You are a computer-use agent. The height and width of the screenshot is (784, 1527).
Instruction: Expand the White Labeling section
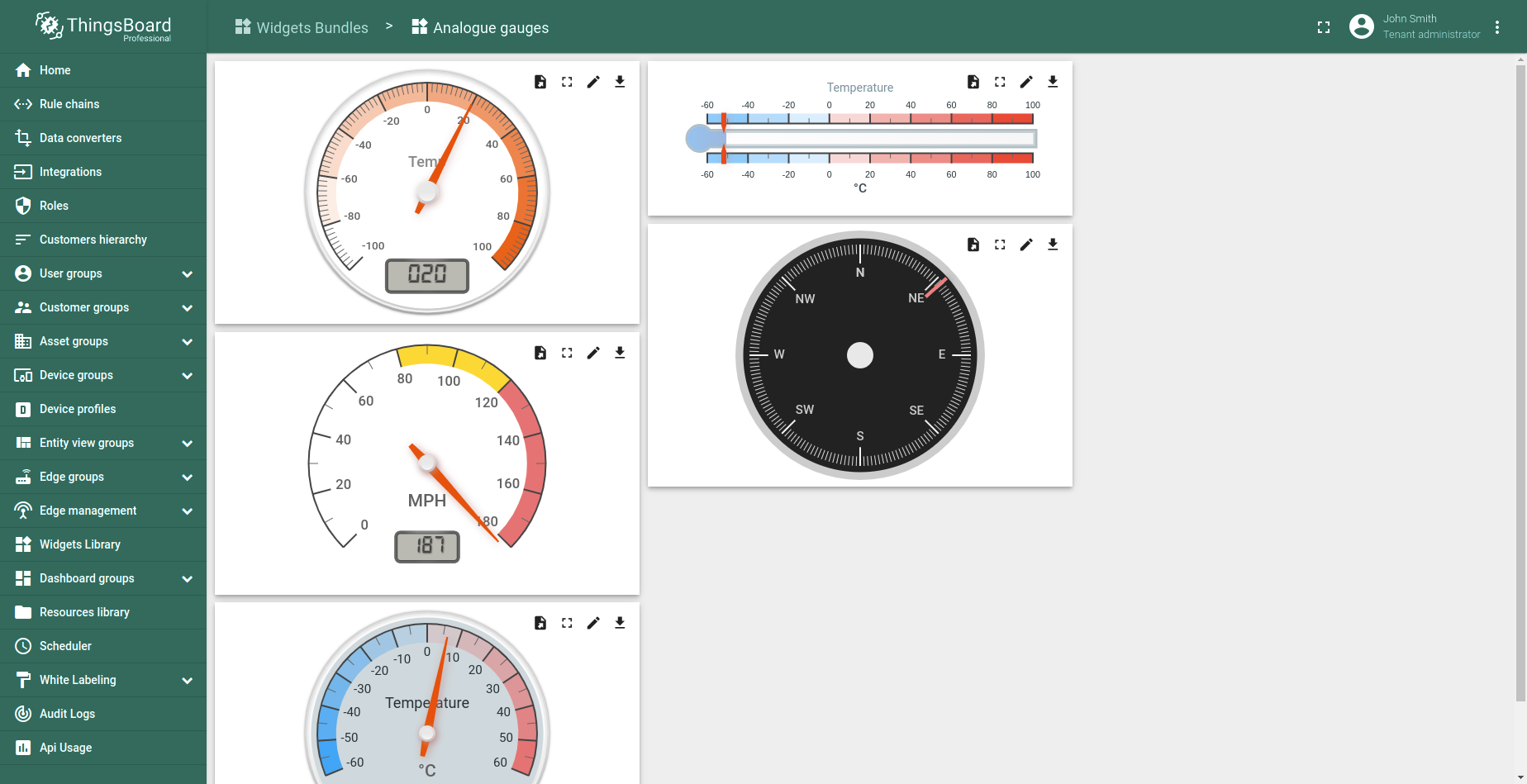[x=188, y=680]
